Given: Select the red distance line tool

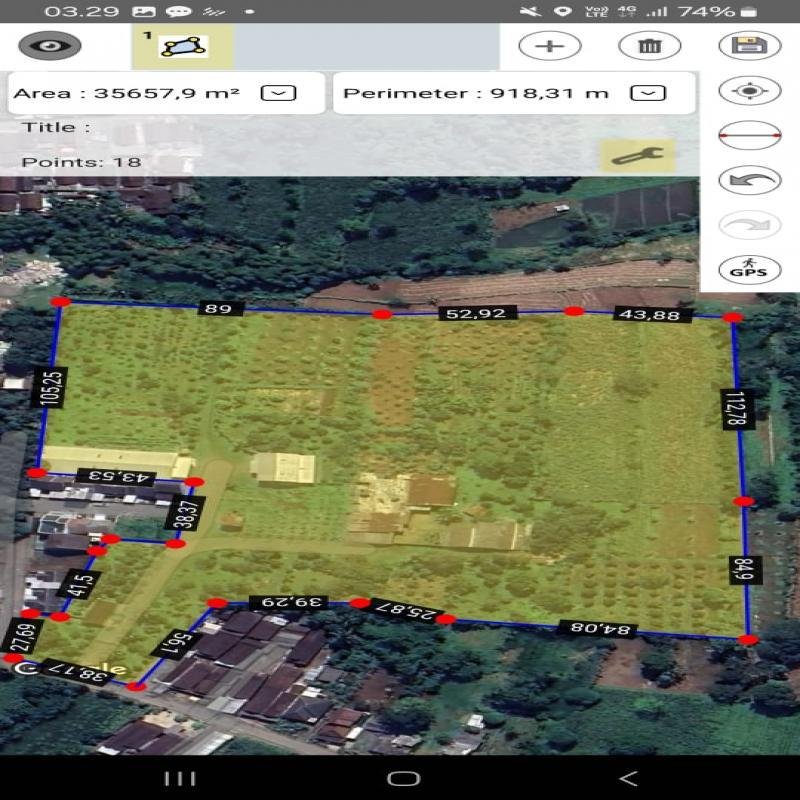Looking at the screenshot, I should (x=749, y=136).
